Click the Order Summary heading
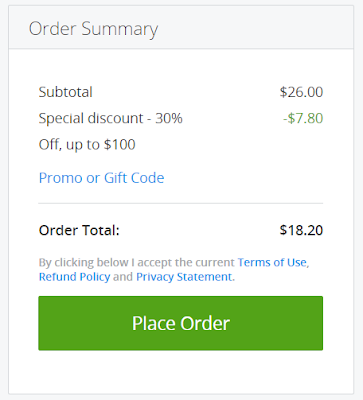This screenshot has width=363, height=400. 93,29
